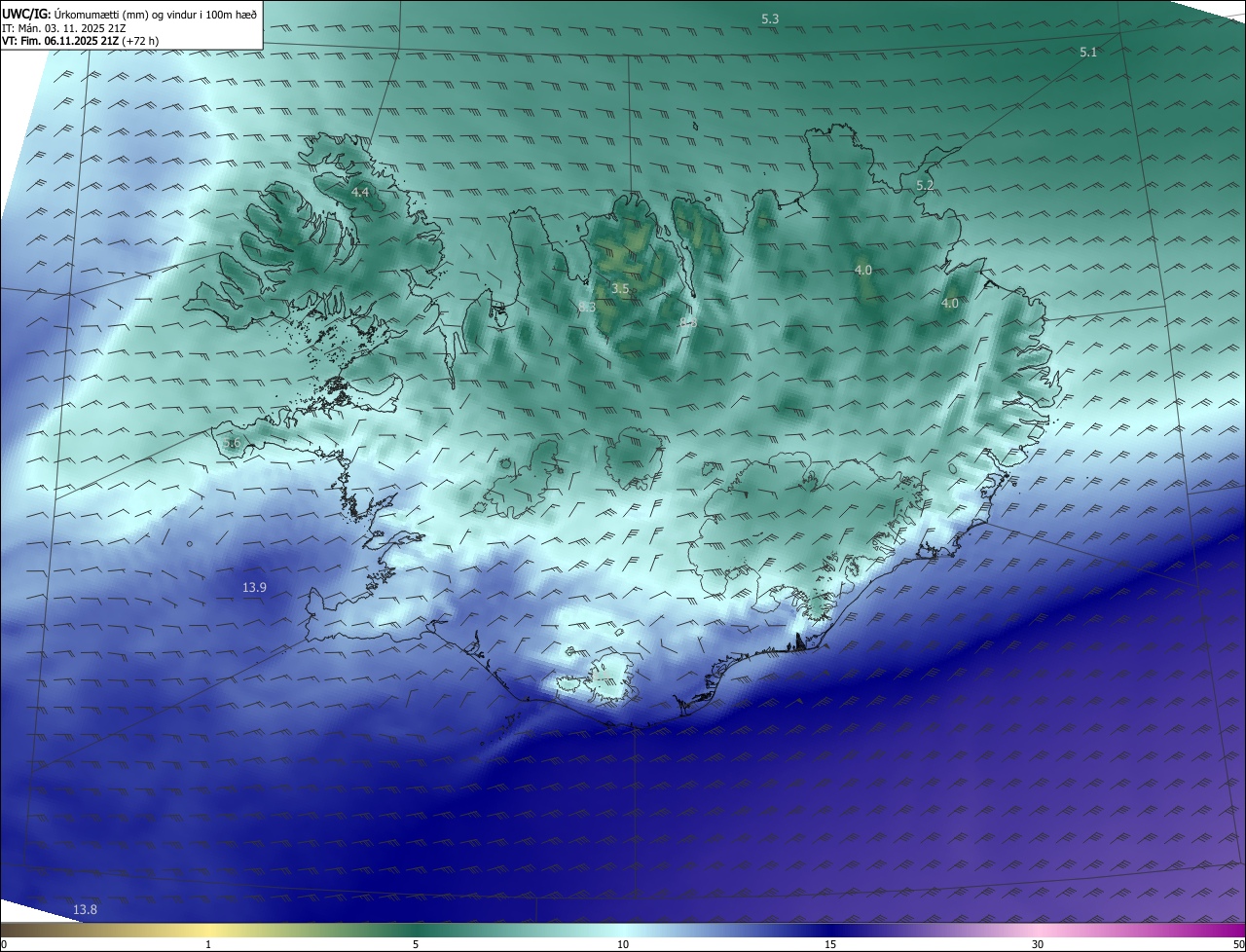Click the 13.9 value label on the map
Viewport: 1246px width, 952px height.
[254, 587]
